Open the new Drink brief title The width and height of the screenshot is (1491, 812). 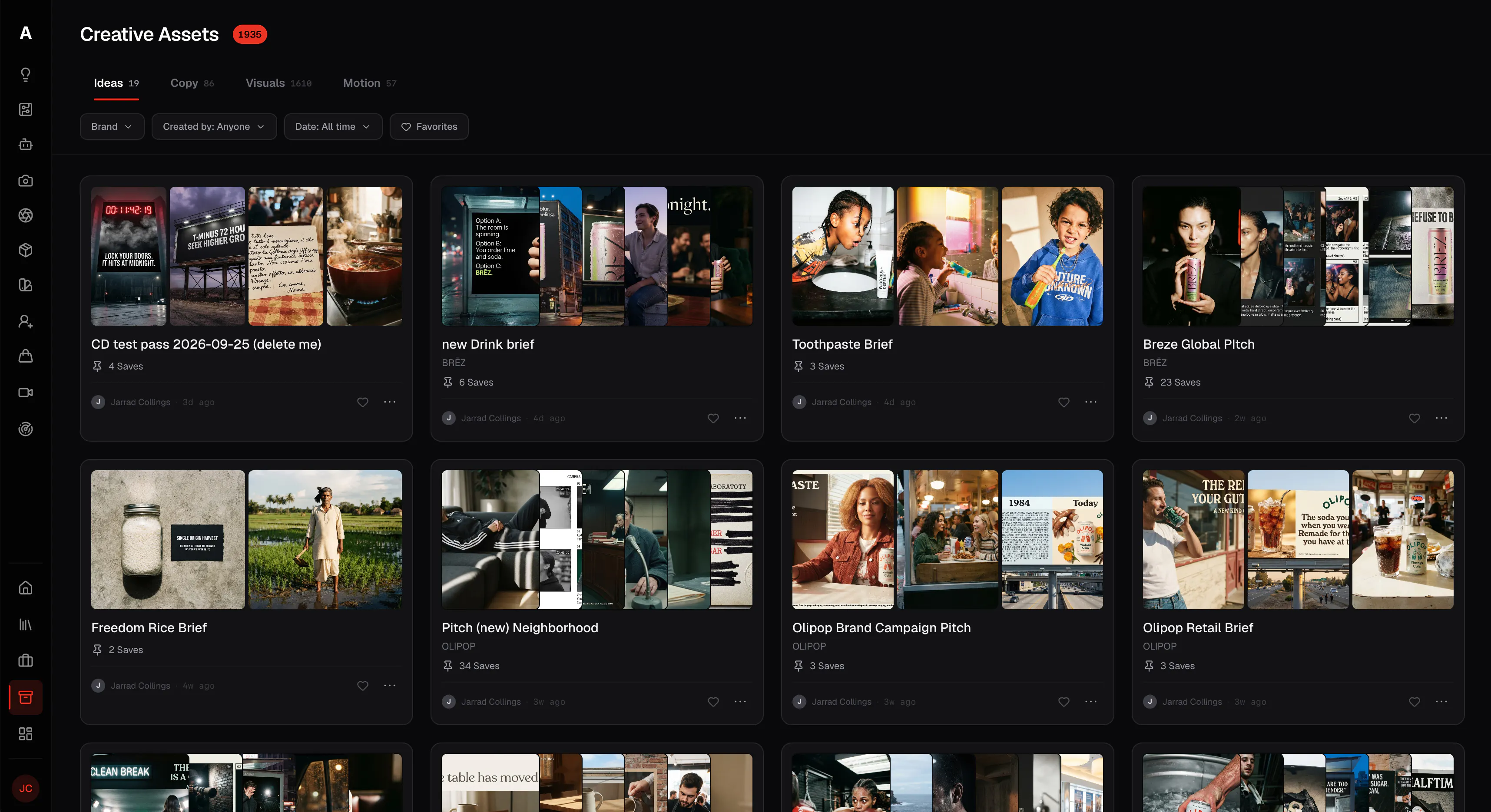(488, 344)
